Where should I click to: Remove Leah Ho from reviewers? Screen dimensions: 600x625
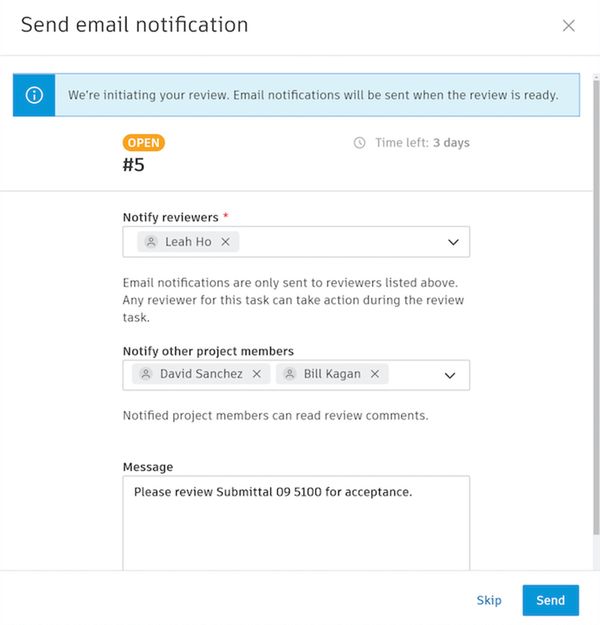[225, 242]
